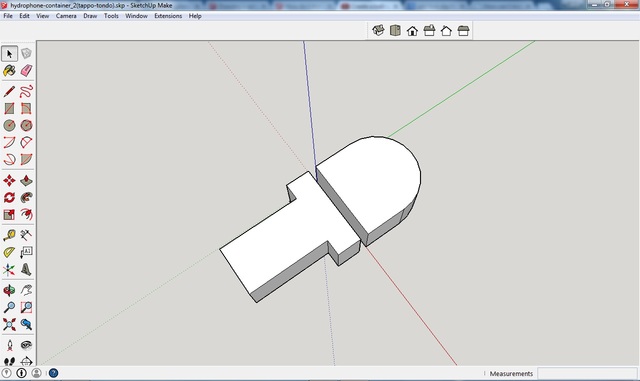This screenshot has width=640, height=381.
Task: Select the Tape Measure tool
Action: [x=9, y=235]
